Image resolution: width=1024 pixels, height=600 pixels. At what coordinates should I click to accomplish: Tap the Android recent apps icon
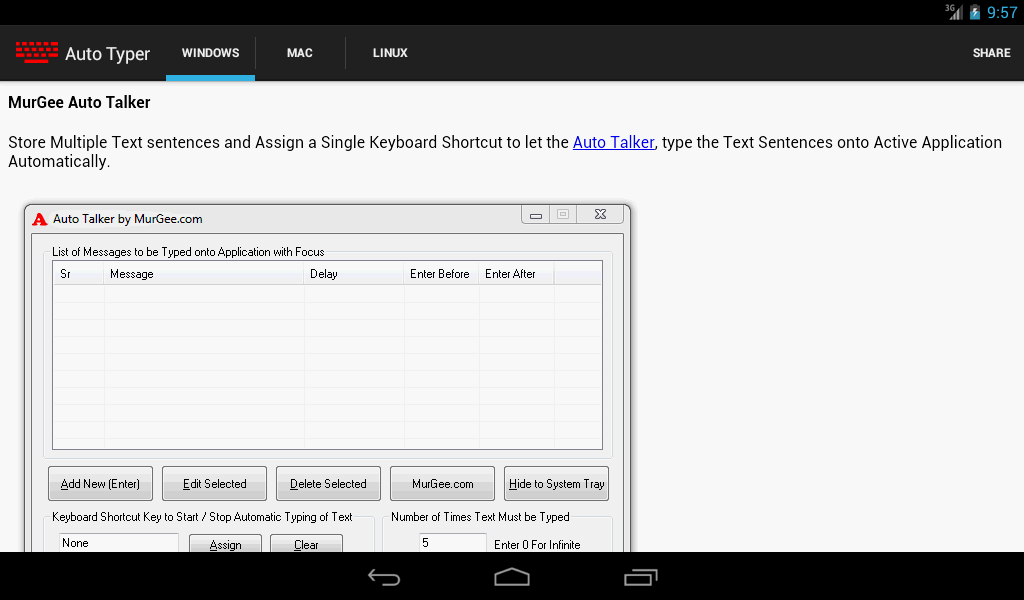coord(640,577)
